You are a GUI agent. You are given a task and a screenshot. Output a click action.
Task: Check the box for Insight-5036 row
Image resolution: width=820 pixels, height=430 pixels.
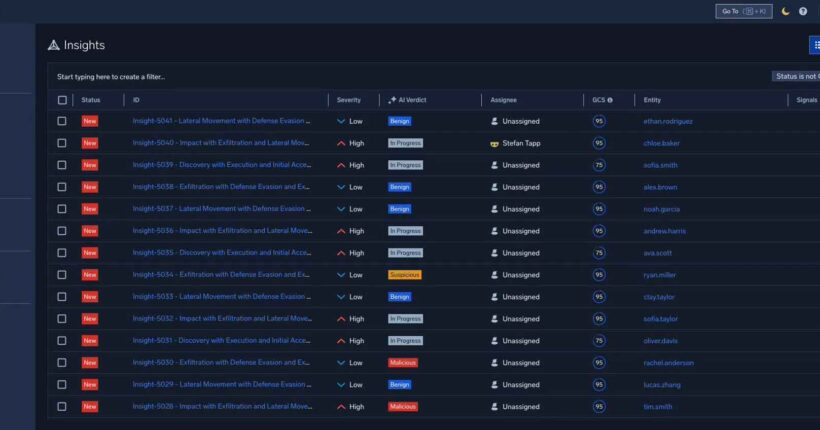click(62, 231)
